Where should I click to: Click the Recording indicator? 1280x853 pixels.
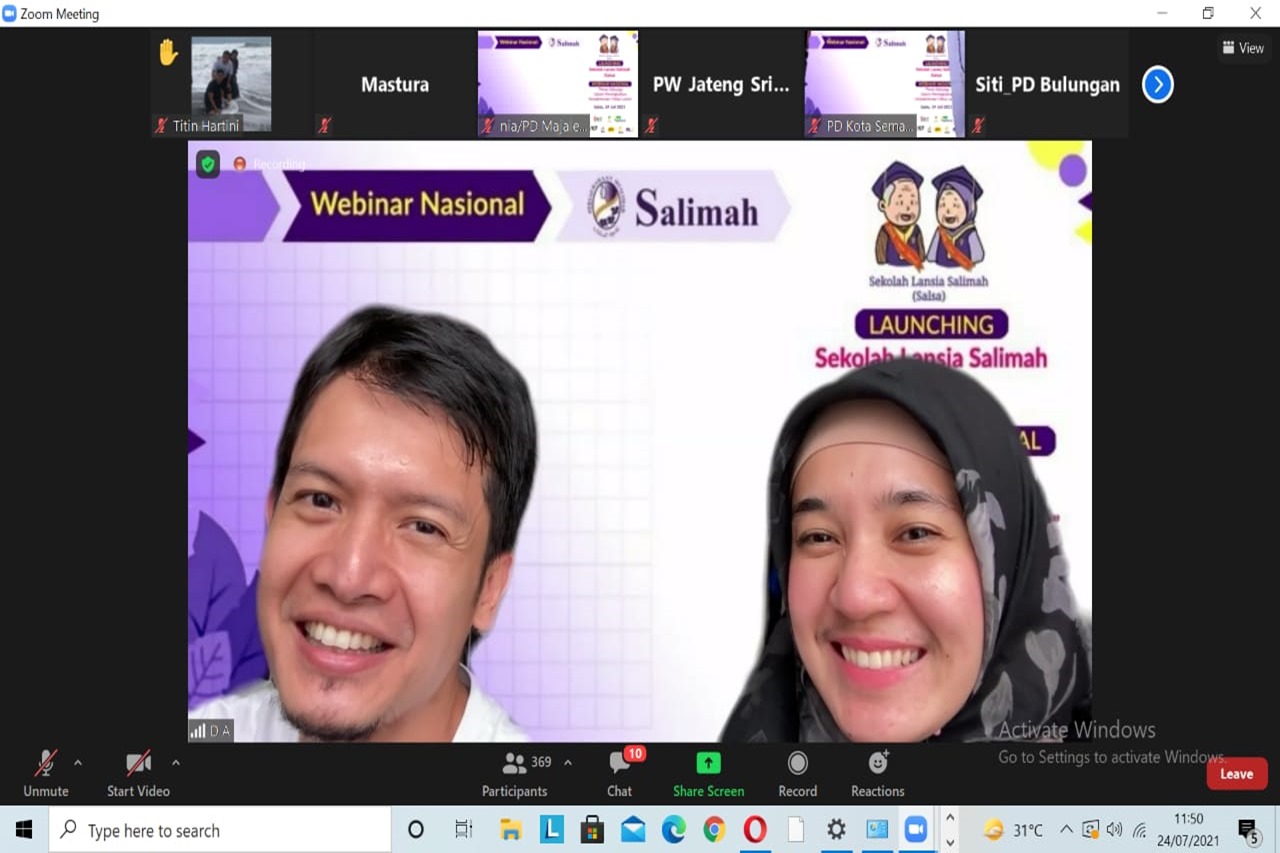point(269,164)
